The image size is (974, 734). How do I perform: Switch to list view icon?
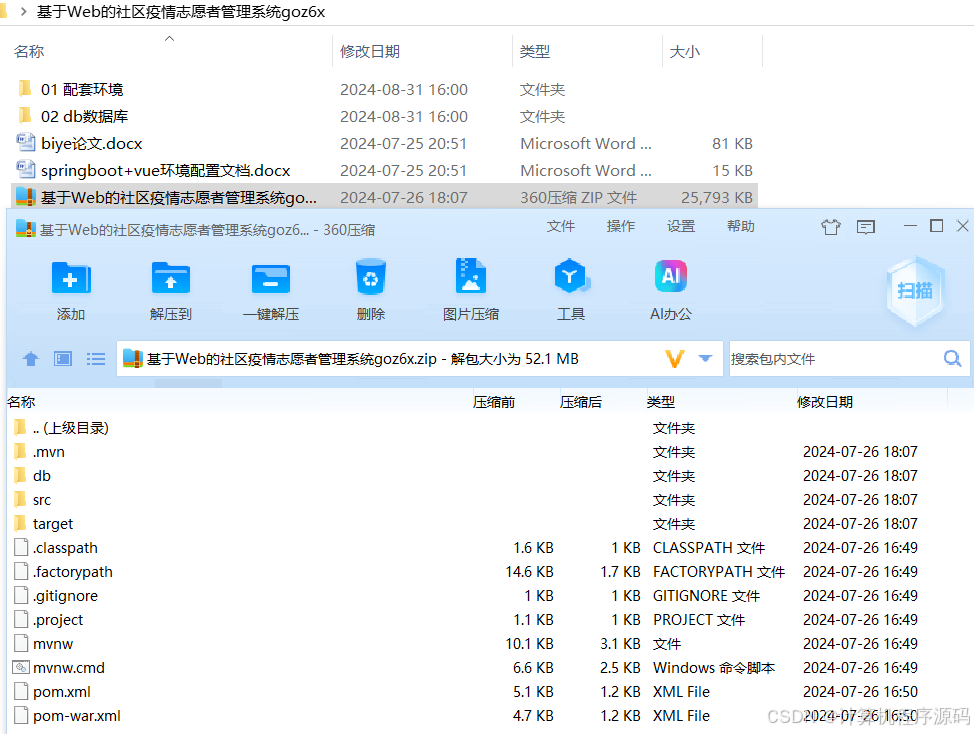pyautogui.click(x=96, y=359)
